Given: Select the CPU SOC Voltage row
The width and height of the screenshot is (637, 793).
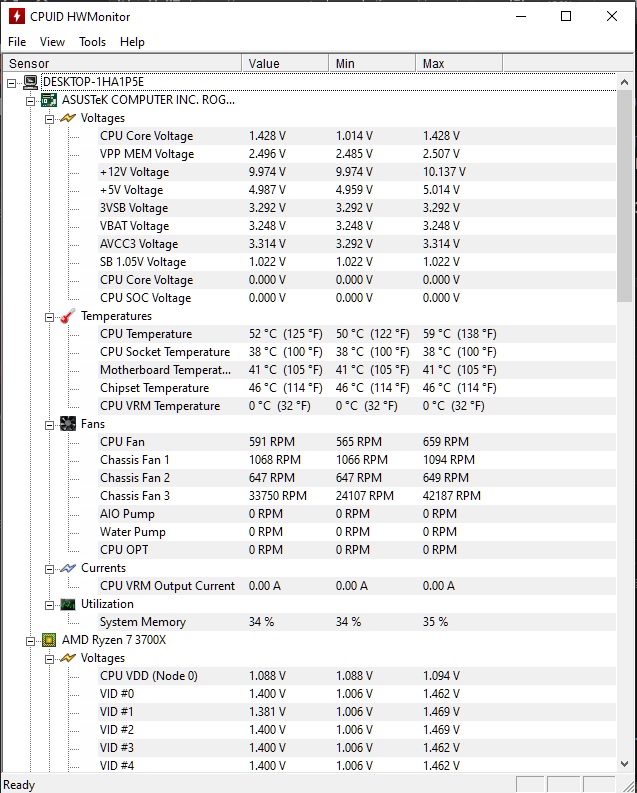Looking at the screenshot, I should (356, 298).
